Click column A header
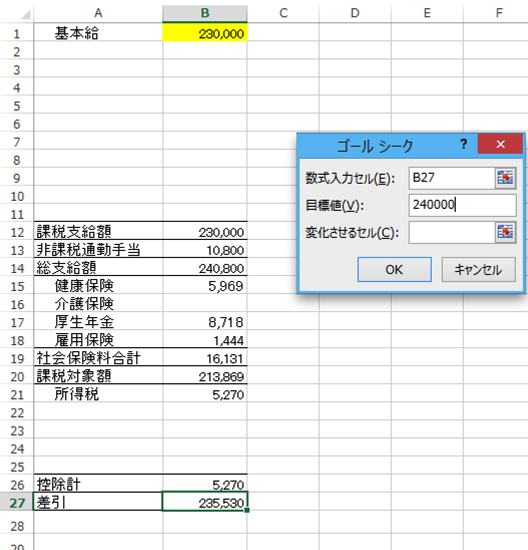 pos(98,13)
